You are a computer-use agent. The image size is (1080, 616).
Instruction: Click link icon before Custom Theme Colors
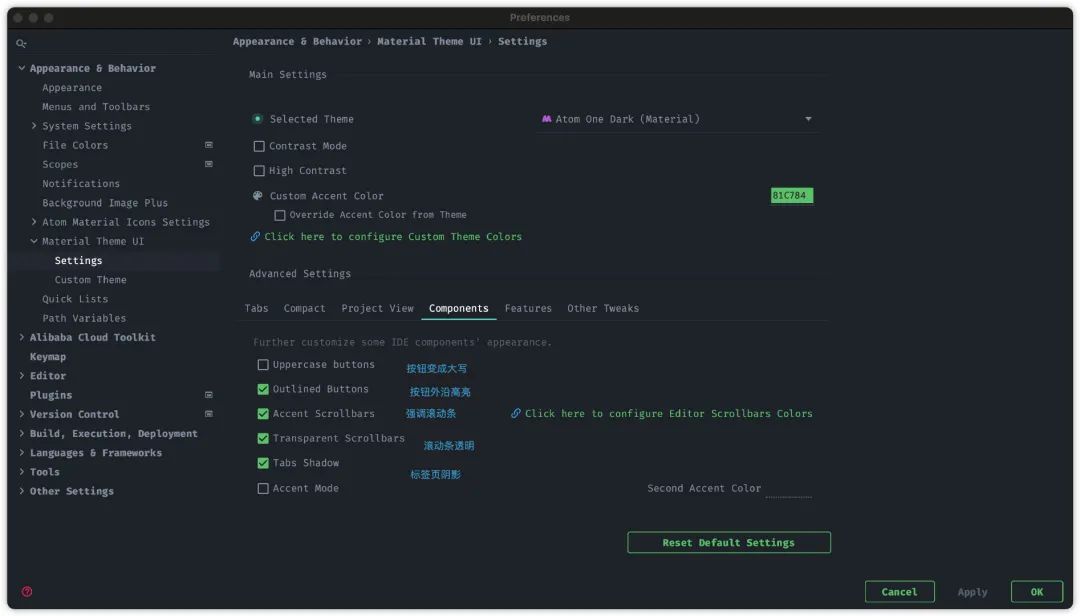pos(255,236)
